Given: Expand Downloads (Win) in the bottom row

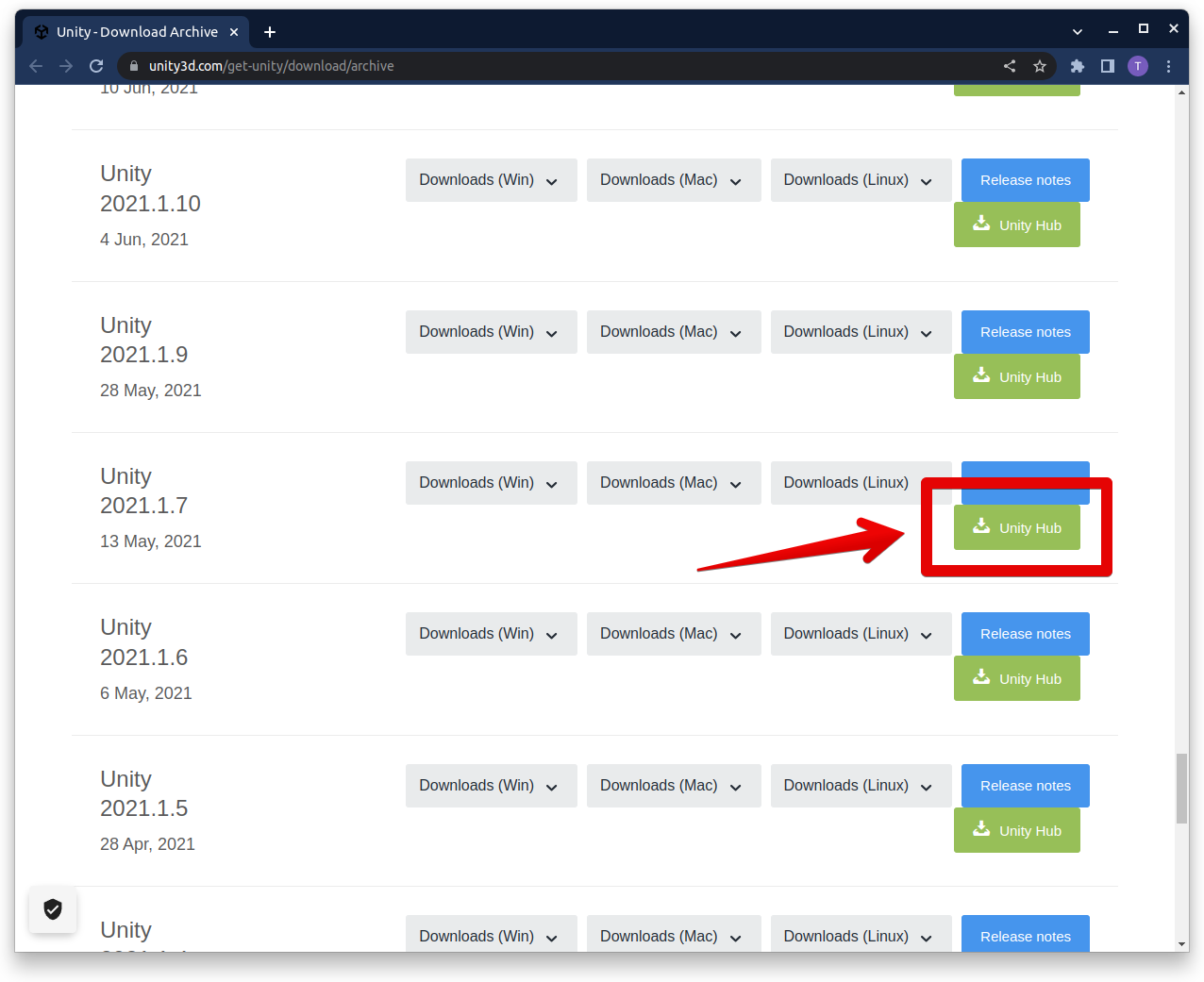Looking at the screenshot, I should pyautogui.click(x=491, y=934).
